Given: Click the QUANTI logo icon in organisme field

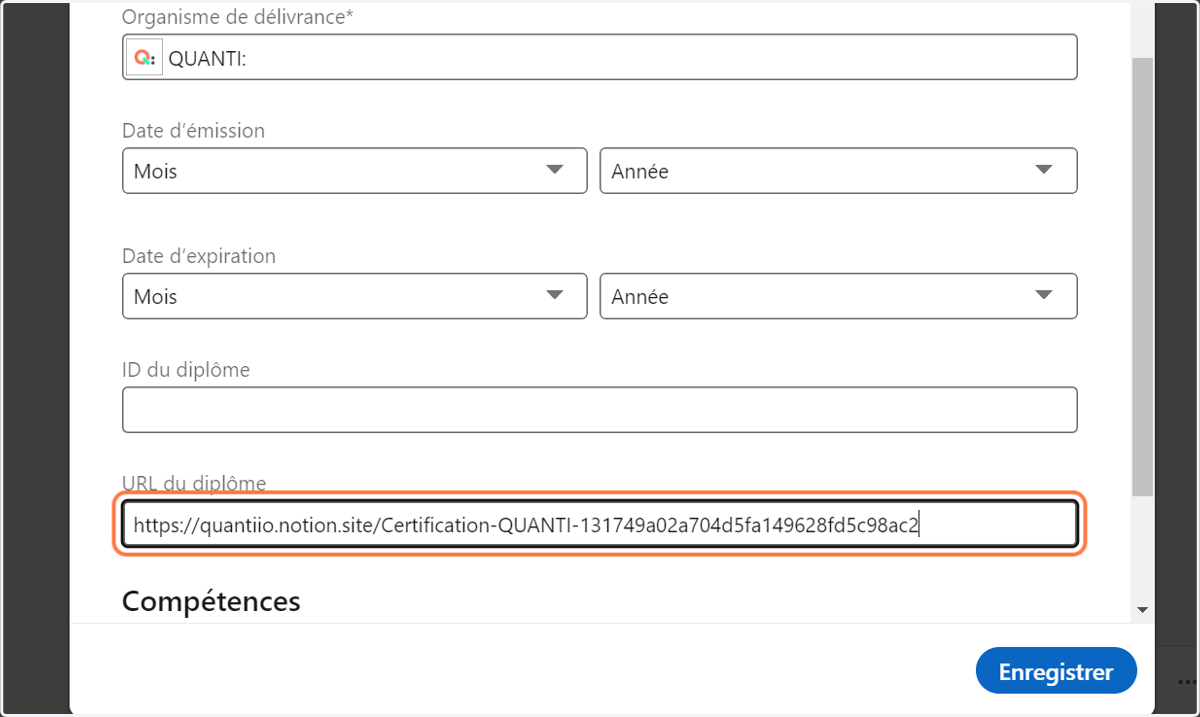Looking at the screenshot, I should coord(144,57).
